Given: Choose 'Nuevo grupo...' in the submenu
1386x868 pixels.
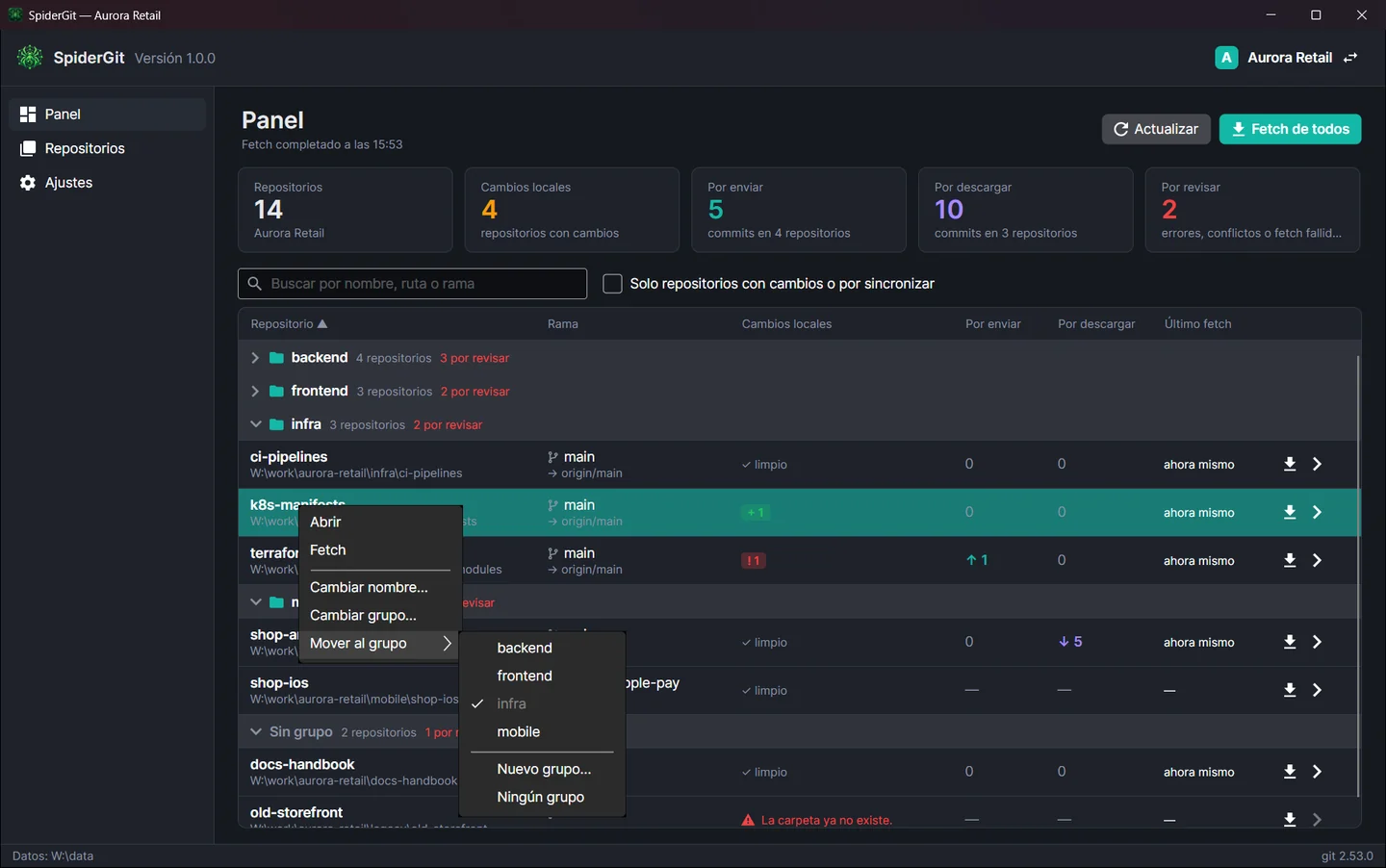Looking at the screenshot, I should point(543,769).
